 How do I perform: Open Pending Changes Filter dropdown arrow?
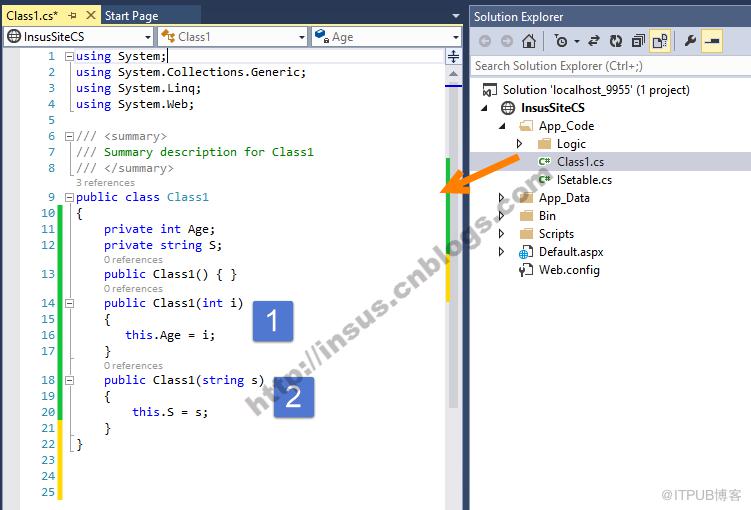[x=577, y=42]
